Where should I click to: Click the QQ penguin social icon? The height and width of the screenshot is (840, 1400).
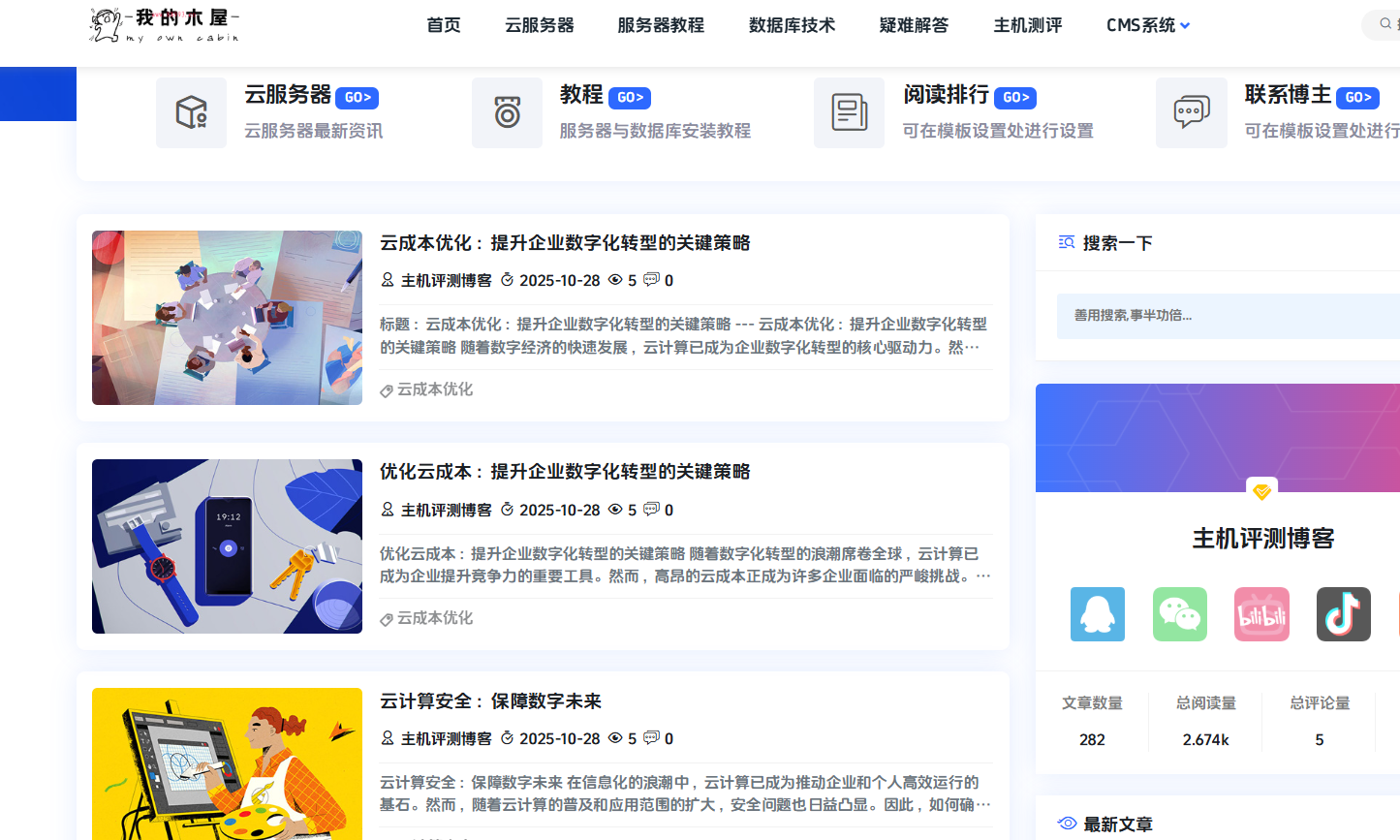point(1097,614)
